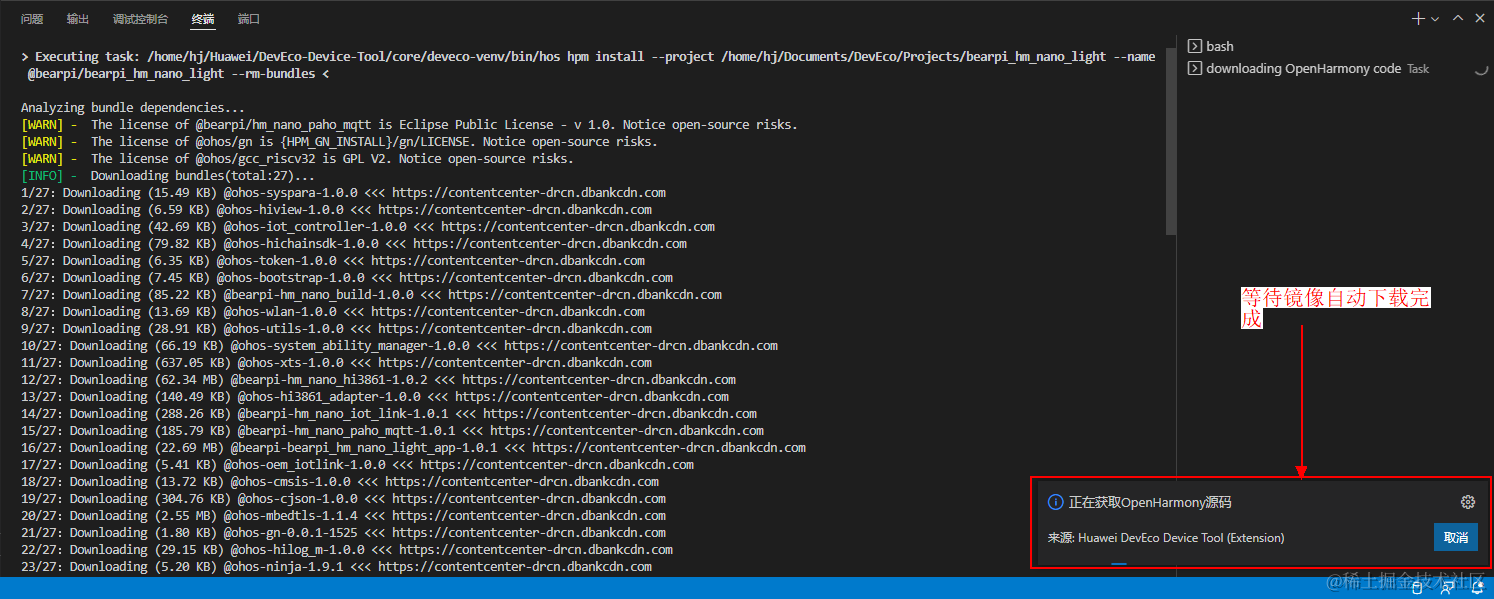Click the 3/27 @ohos-iot_controller-1.0.0 line
The height and width of the screenshot is (599, 1494).
(x=367, y=226)
